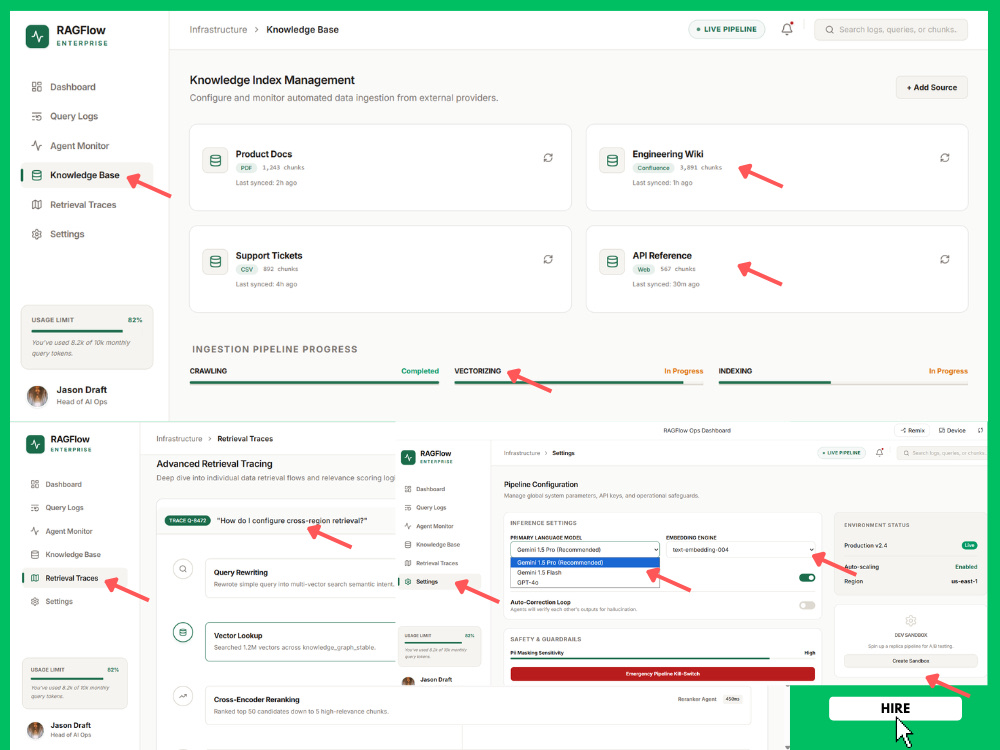Turn off the enabled green toggle in Inference Settings

pyautogui.click(x=807, y=578)
